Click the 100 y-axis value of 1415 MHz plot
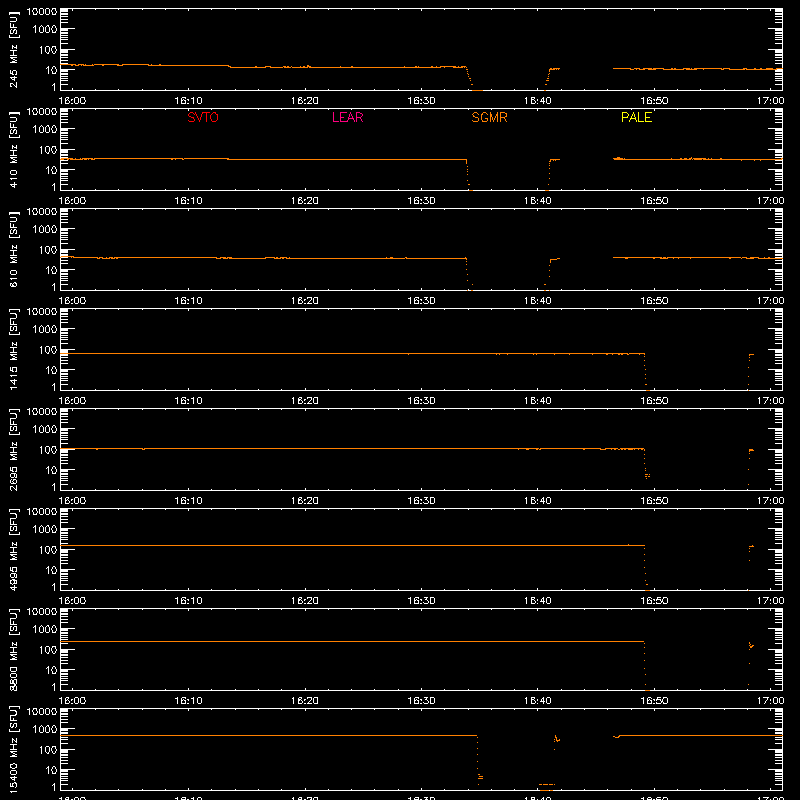The image size is (800, 800). 48,350
